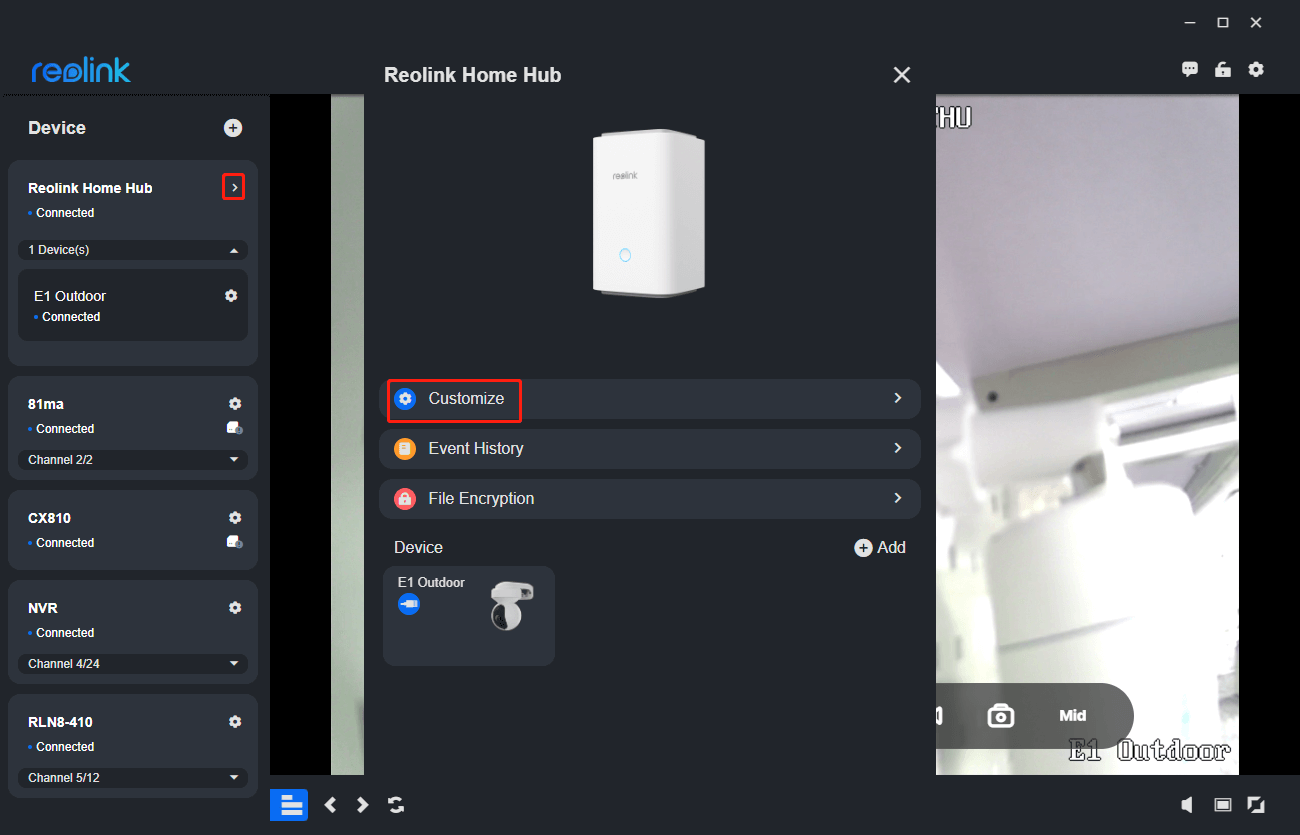Open Channel 2/2 dropdown
This screenshot has height=835, width=1300.
click(x=133, y=460)
